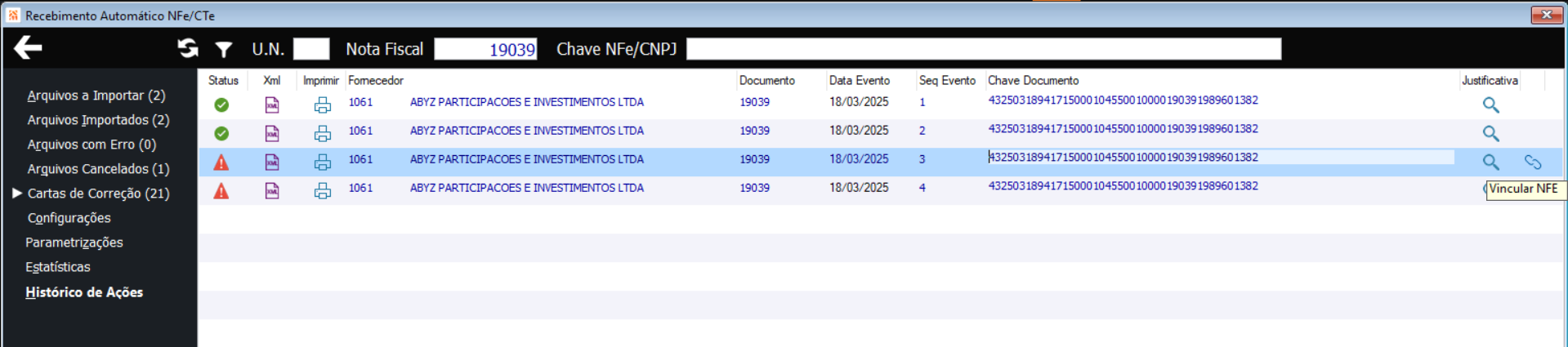The height and width of the screenshot is (347, 1568).
Task: Open Configurações in the sidebar
Action: pyautogui.click(x=69, y=218)
